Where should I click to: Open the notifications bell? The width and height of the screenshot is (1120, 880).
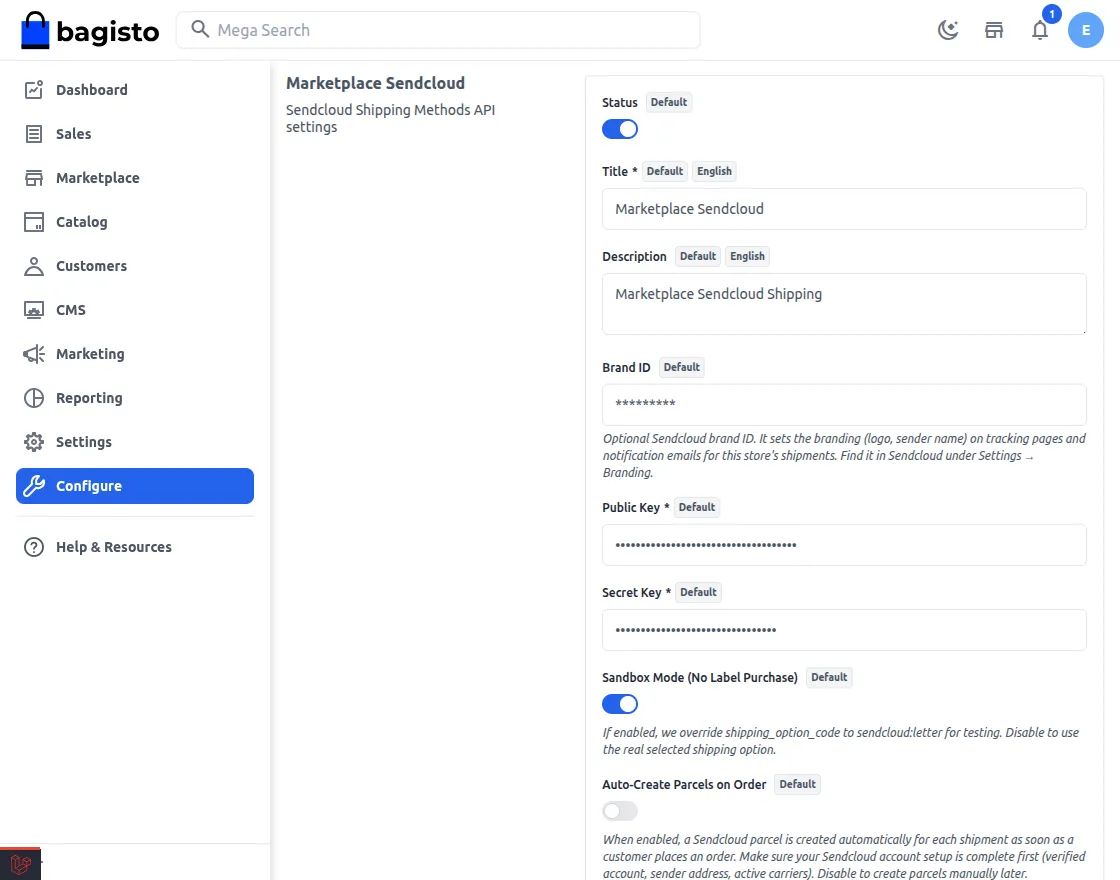tap(1040, 30)
